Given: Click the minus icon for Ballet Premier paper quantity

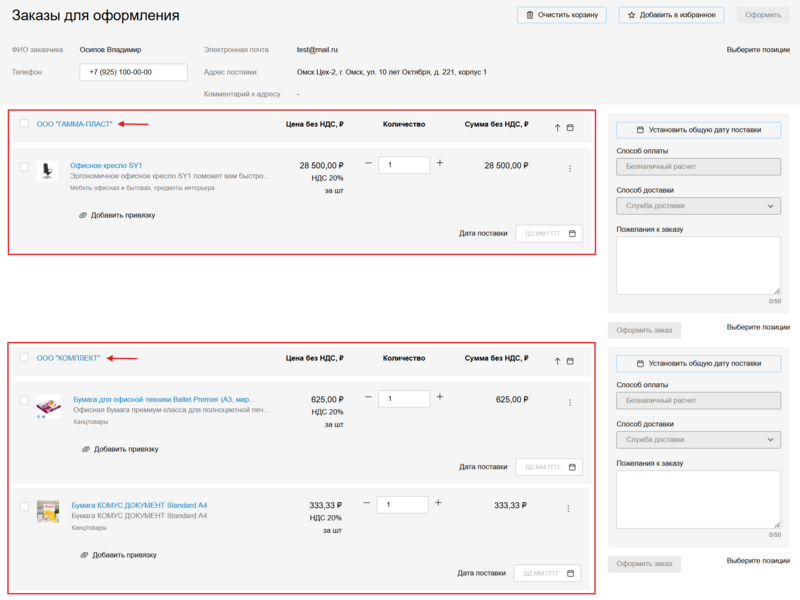Looking at the screenshot, I should tap(367, 397).
